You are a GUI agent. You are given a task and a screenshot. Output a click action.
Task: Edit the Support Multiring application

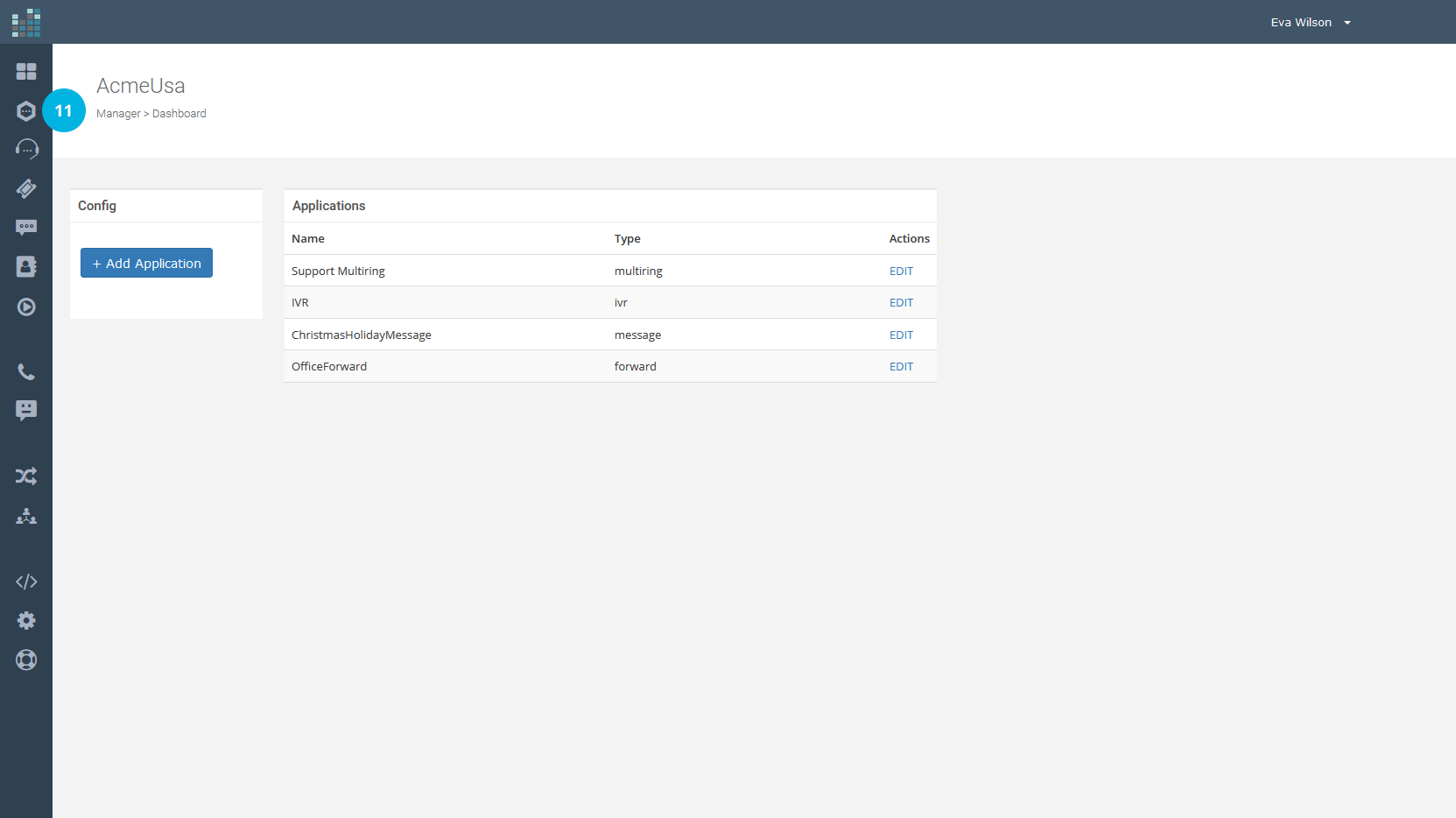pyautogui.click(x=901, y=271)
